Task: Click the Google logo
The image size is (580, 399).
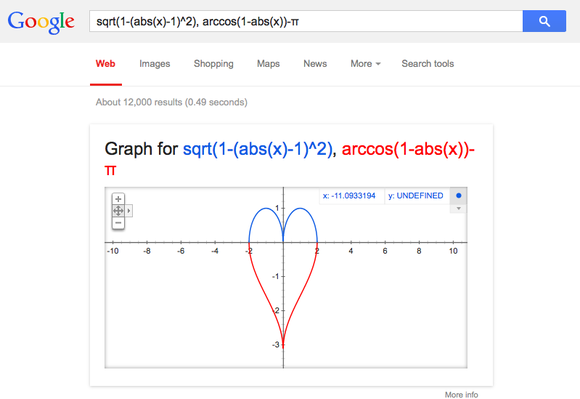Action: [x=41, y=22]
